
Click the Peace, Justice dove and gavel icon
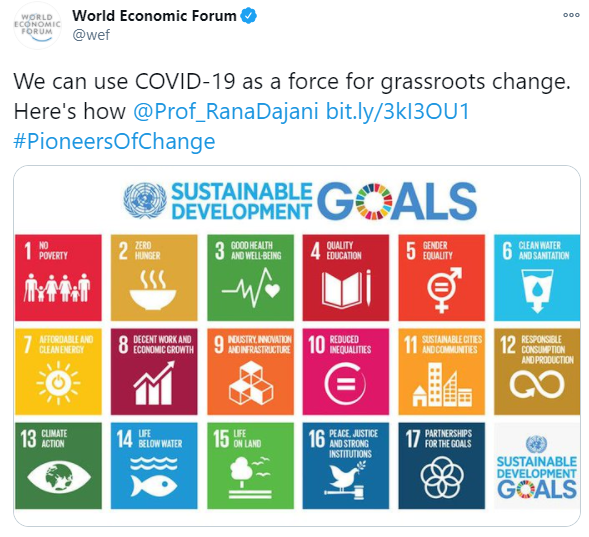(x=345, y=481)
